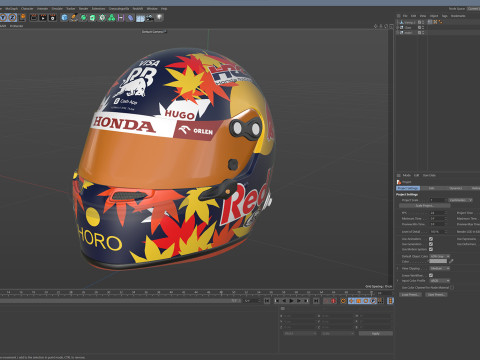Toggle the Linear Workflow checkbox
Image resolution: width=480 pixels, height=360 pixels.
tap(431, 275)
